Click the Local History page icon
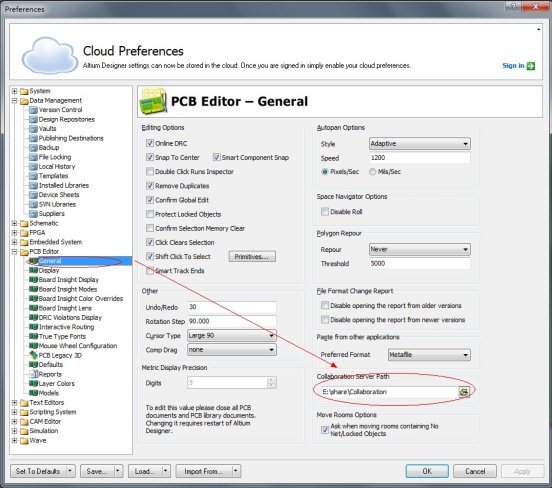552x488 pixels. (33, 167)
